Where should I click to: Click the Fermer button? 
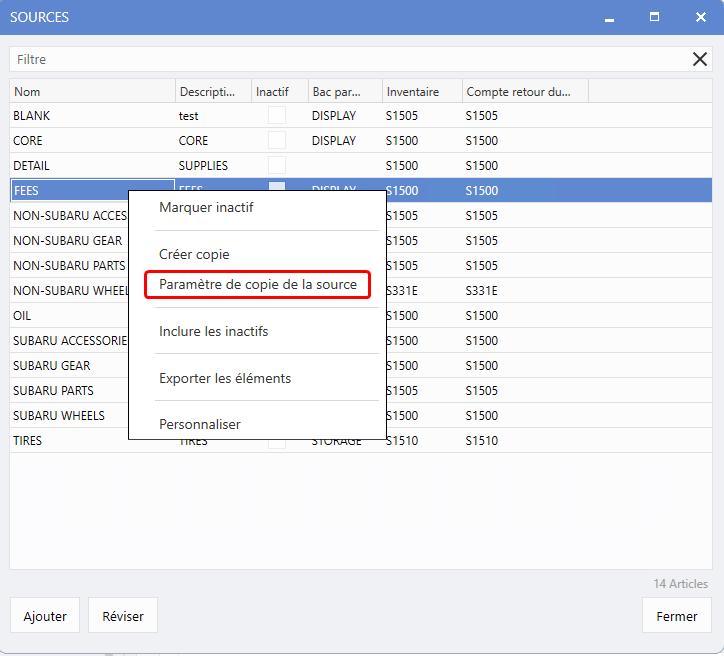pos(676,616)
